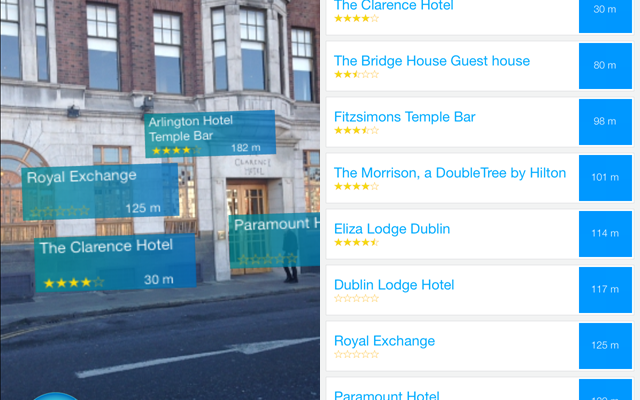Tap the Royal Exchange AR overlay label

point(100,191)
